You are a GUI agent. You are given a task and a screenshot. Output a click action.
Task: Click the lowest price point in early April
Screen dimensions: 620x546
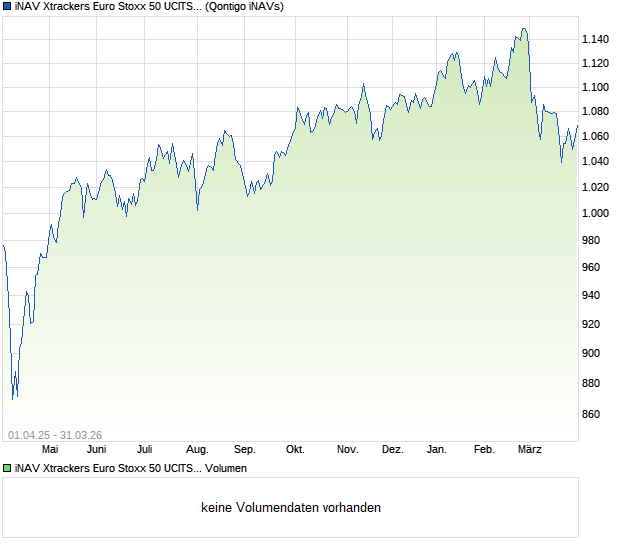pyautogui.click(x=13, y=399)
